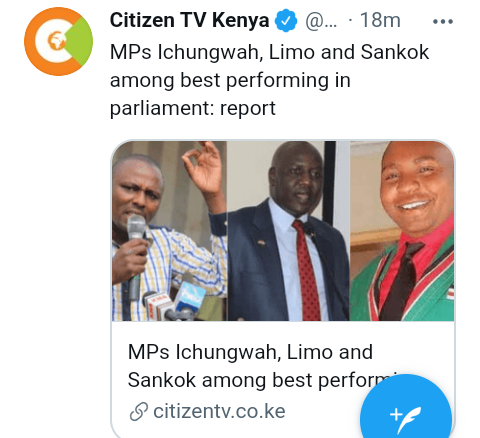This screenshot has width=480, height=438.
Task: Open the Citizen TV Kenya profile avatar
Action: point(58,41)
